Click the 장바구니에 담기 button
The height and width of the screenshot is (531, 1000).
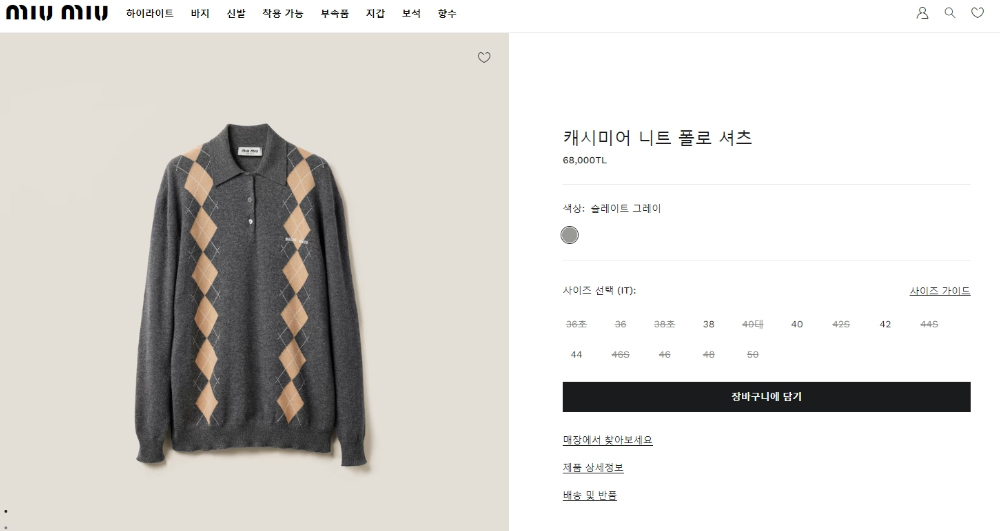(x=766, y=397)
